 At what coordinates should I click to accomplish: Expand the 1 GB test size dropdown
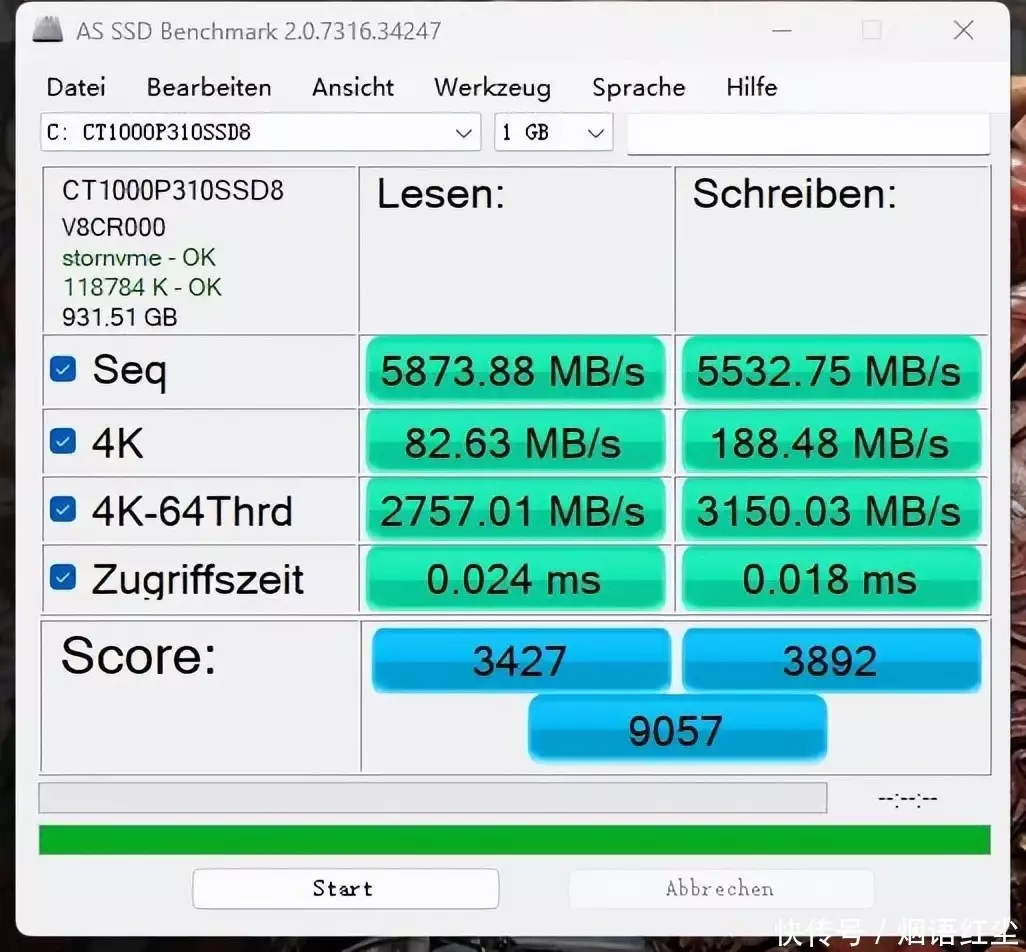(554, 133)
